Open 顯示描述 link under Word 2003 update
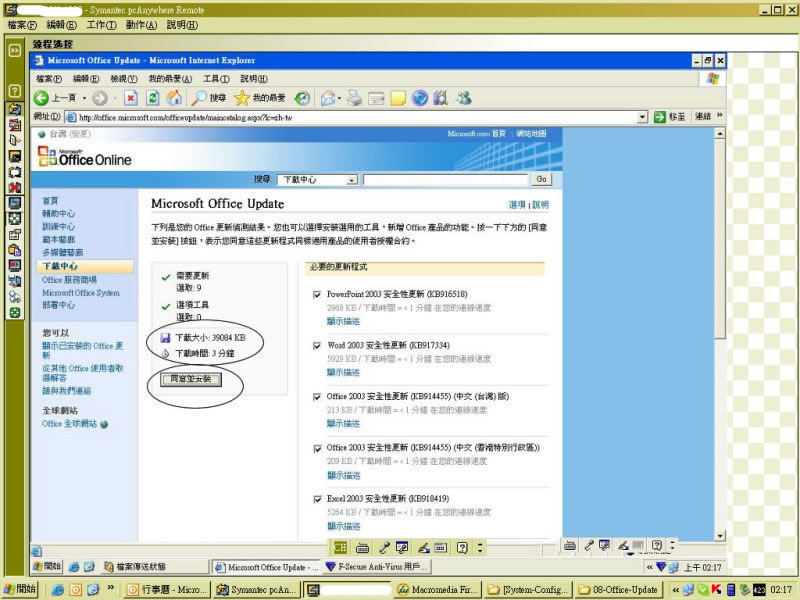 [x=343, y=372]
